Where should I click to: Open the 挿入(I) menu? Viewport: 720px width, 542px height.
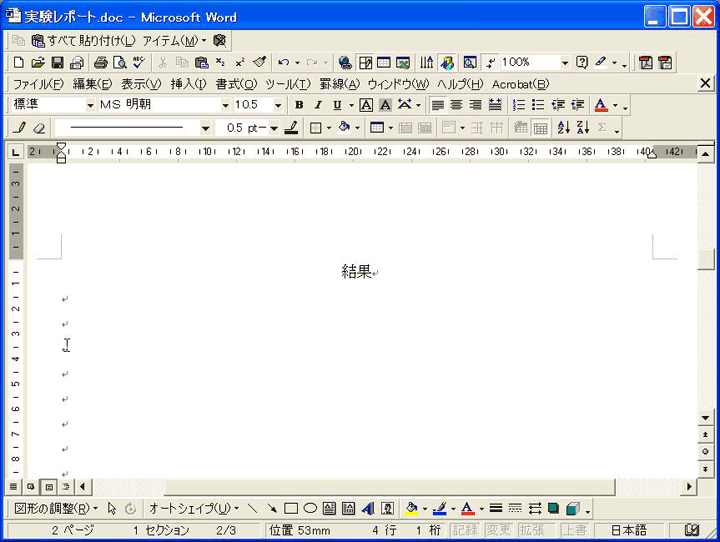pyautogui.click(x=188, y=84)
